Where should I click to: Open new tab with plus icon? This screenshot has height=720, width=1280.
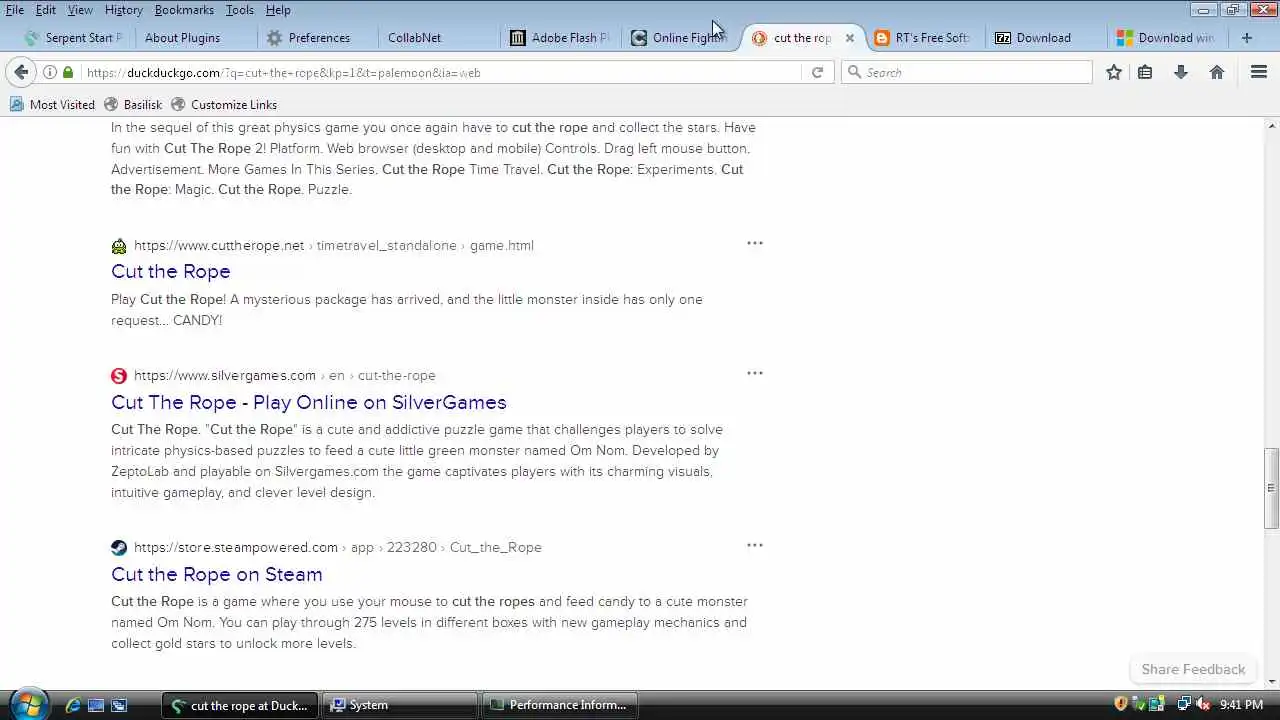coord(1247,37)
